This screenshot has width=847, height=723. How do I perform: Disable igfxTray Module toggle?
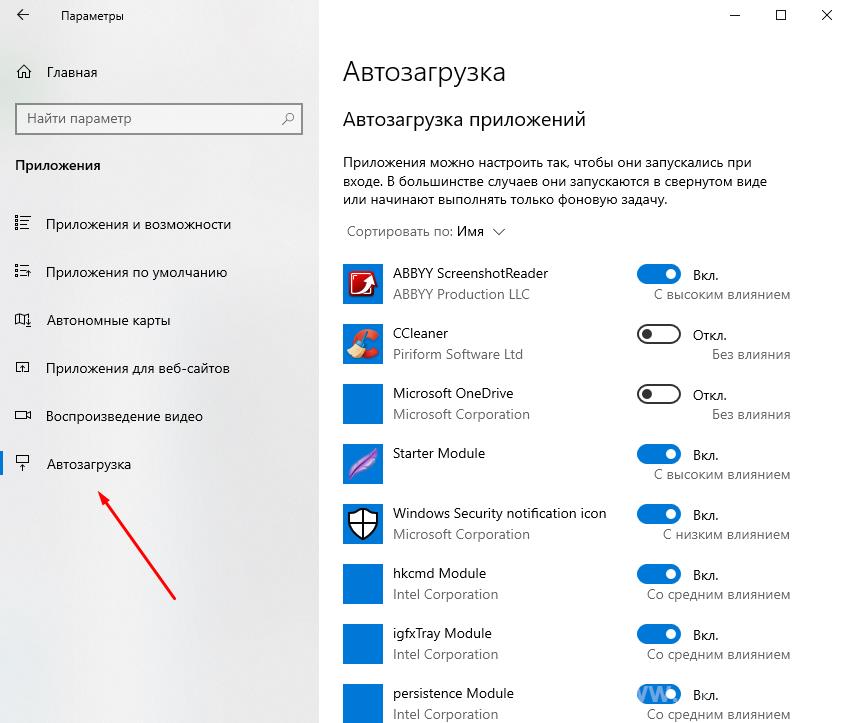(x=658, y=634)
